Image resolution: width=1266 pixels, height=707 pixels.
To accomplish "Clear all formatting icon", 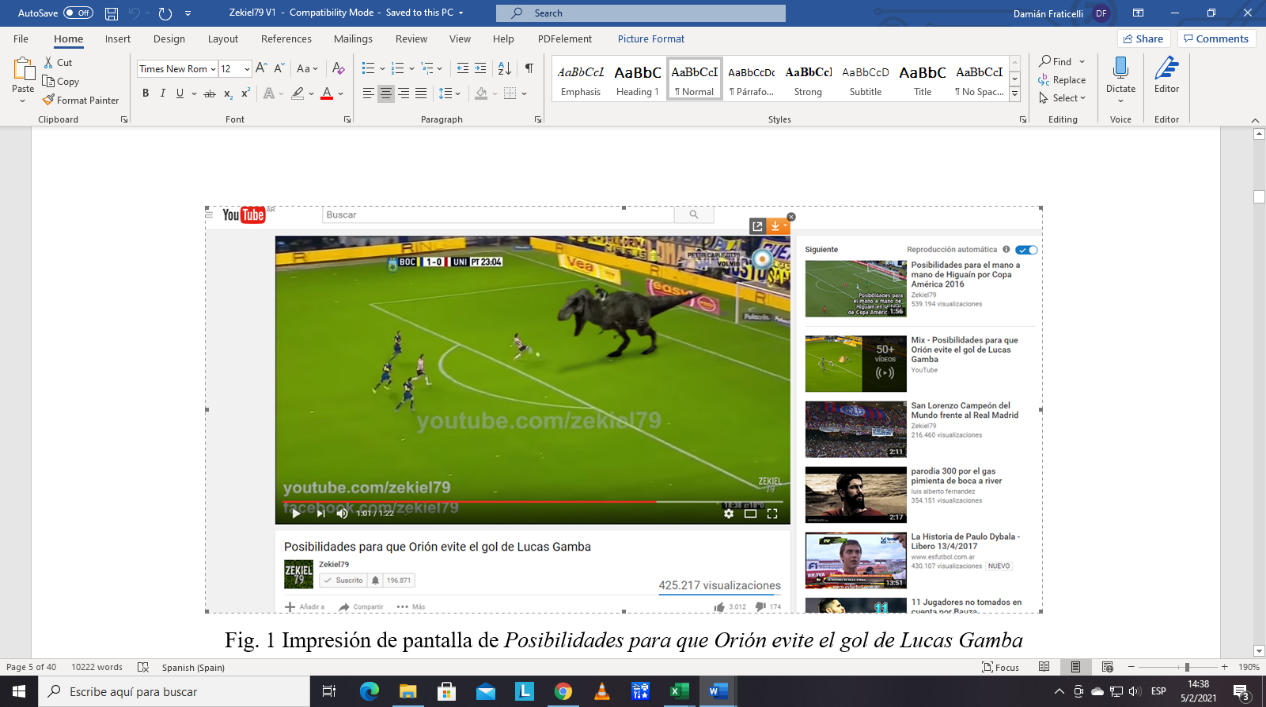I will [x=338, y=68].
